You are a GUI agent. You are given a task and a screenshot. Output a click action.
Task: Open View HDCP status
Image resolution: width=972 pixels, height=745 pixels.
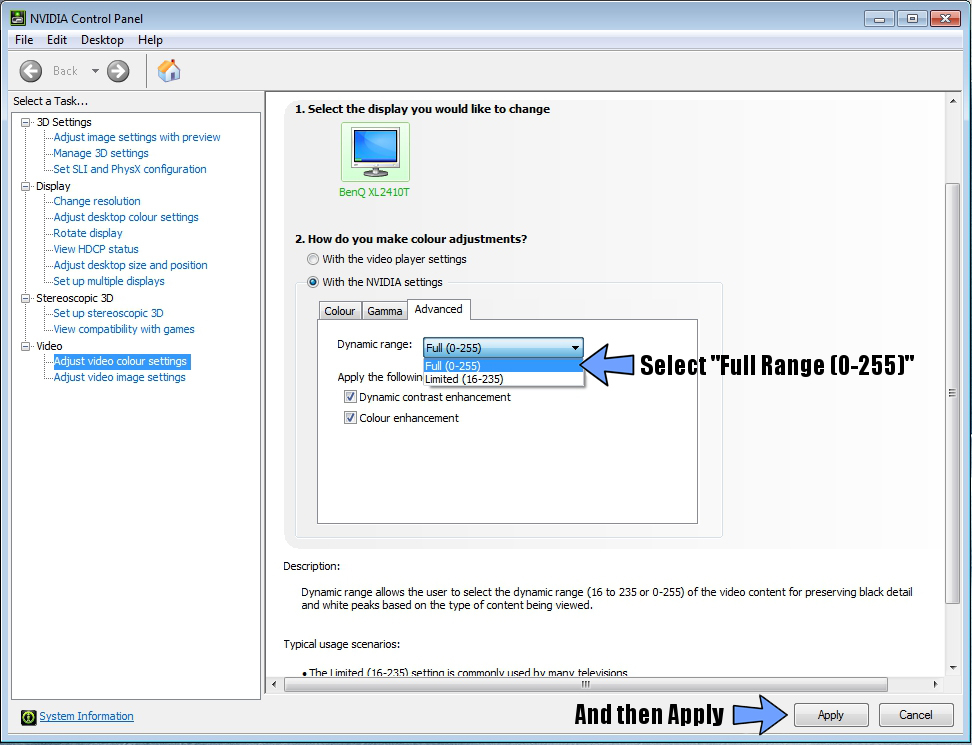95,249
